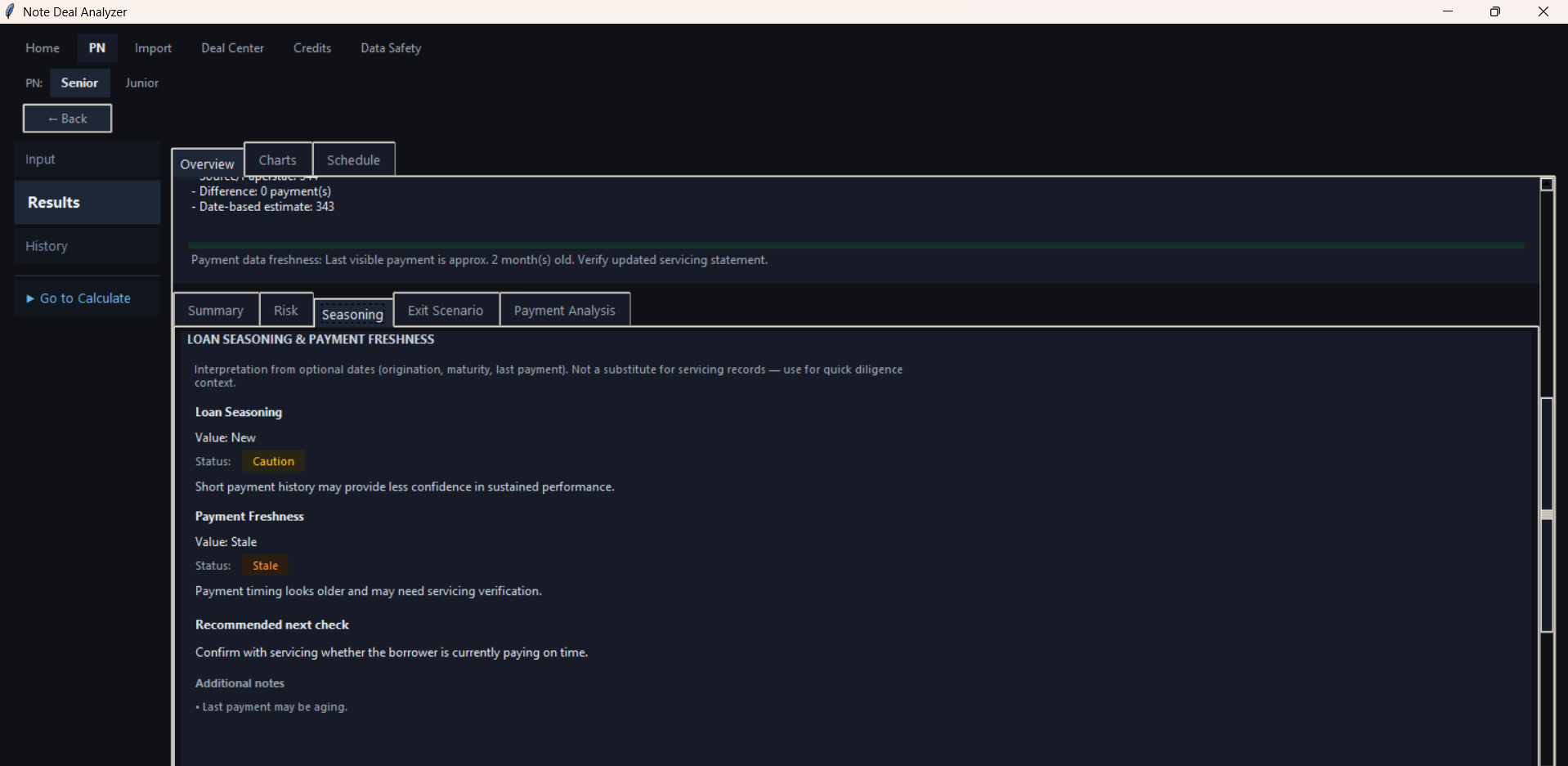Image resolution: width=1568 pixels, height=766 pixels.
Task: Click the 'Date-based estimate: 343' line
Action: point(262,207)
